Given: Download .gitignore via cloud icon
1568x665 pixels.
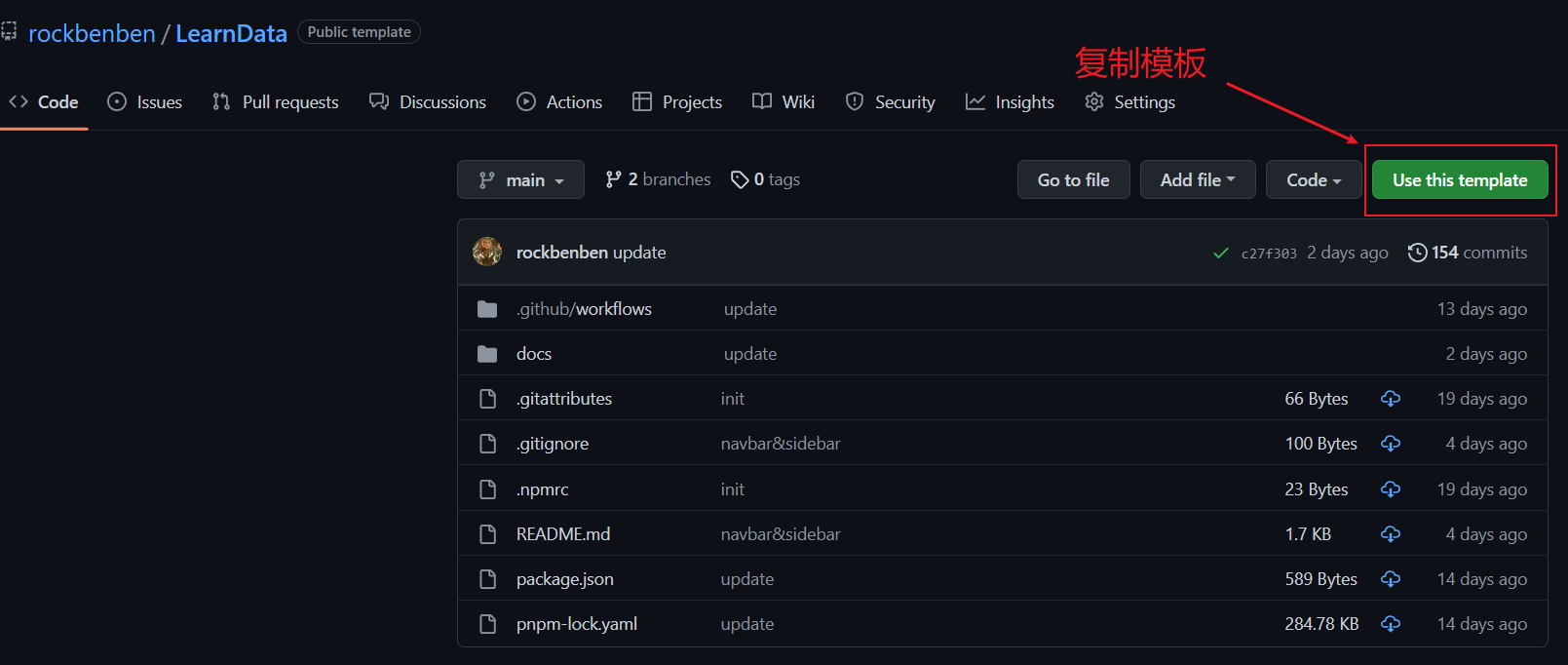Looking at the screenshot, I should point(1391,443).
